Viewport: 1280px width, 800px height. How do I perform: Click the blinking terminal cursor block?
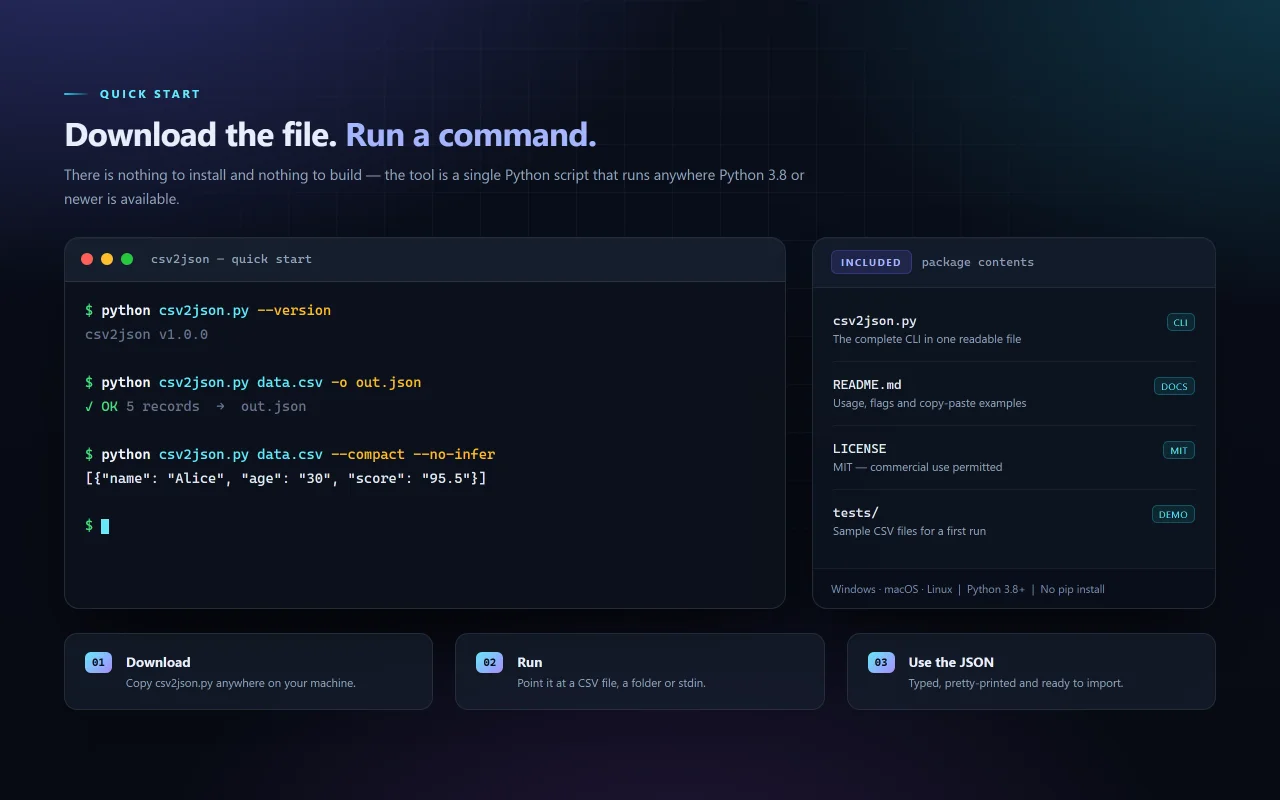point(105,526)
